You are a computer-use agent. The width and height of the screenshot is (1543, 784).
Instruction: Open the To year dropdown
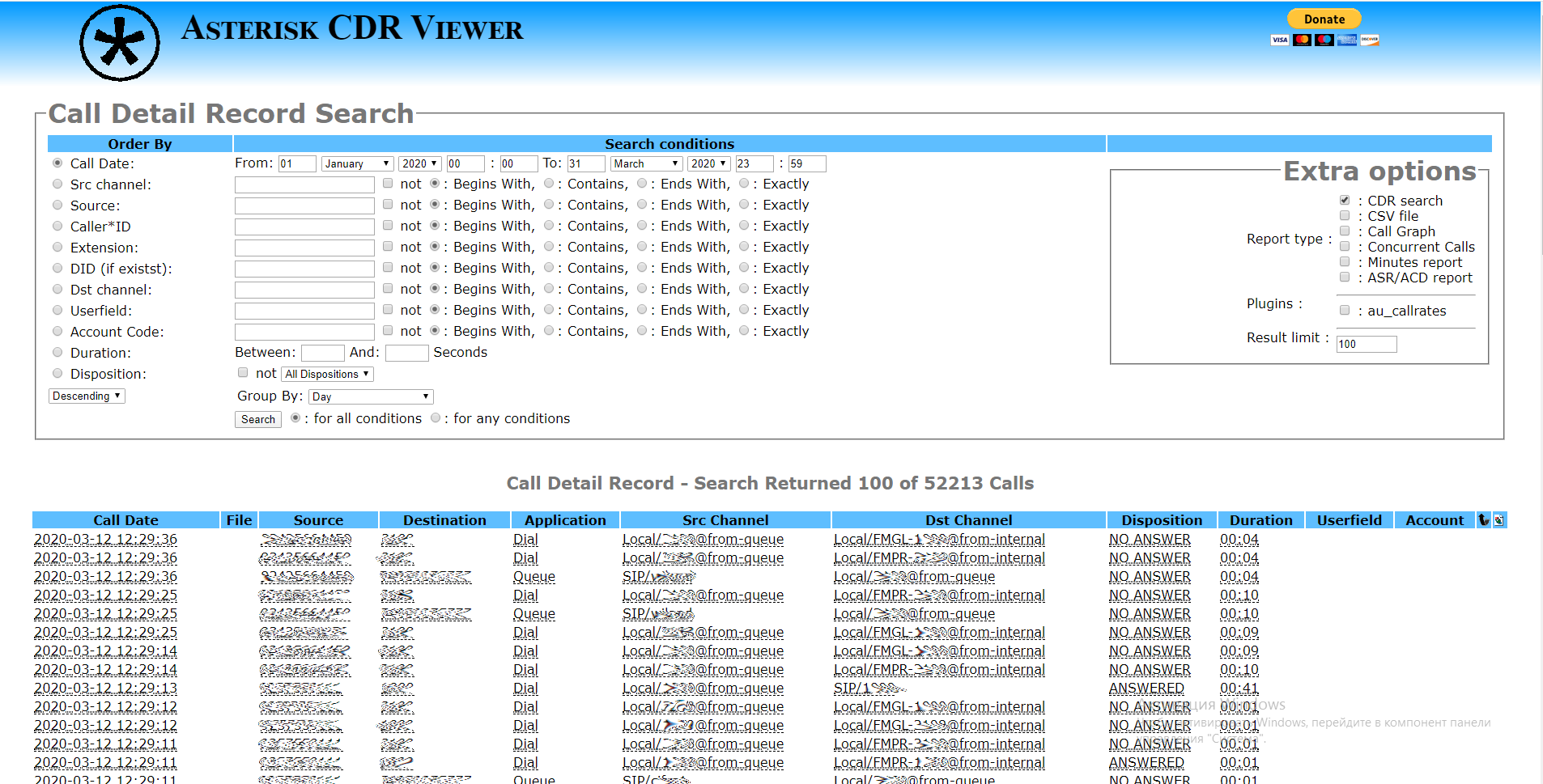point(708,163)
